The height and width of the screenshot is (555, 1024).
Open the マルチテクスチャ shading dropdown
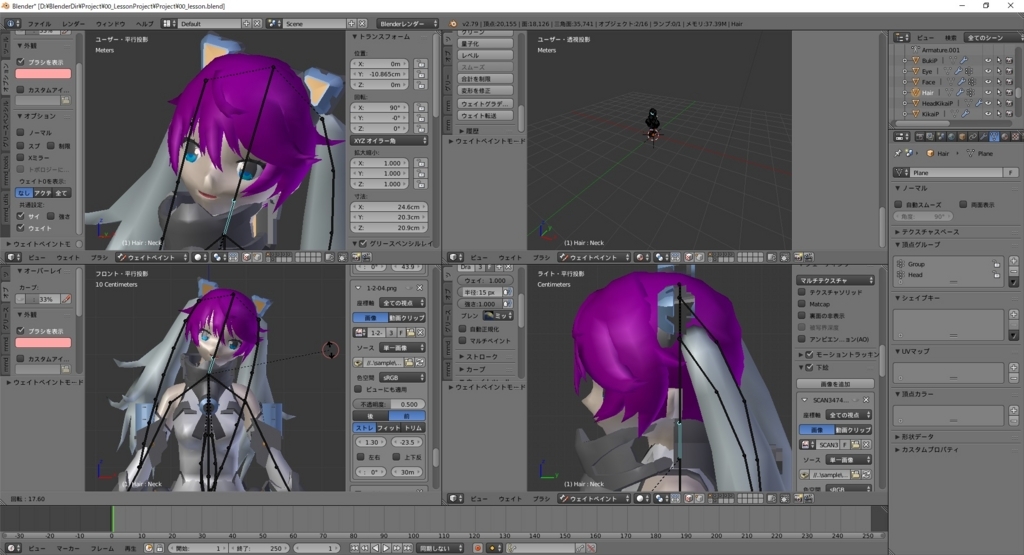coord(835,280)
